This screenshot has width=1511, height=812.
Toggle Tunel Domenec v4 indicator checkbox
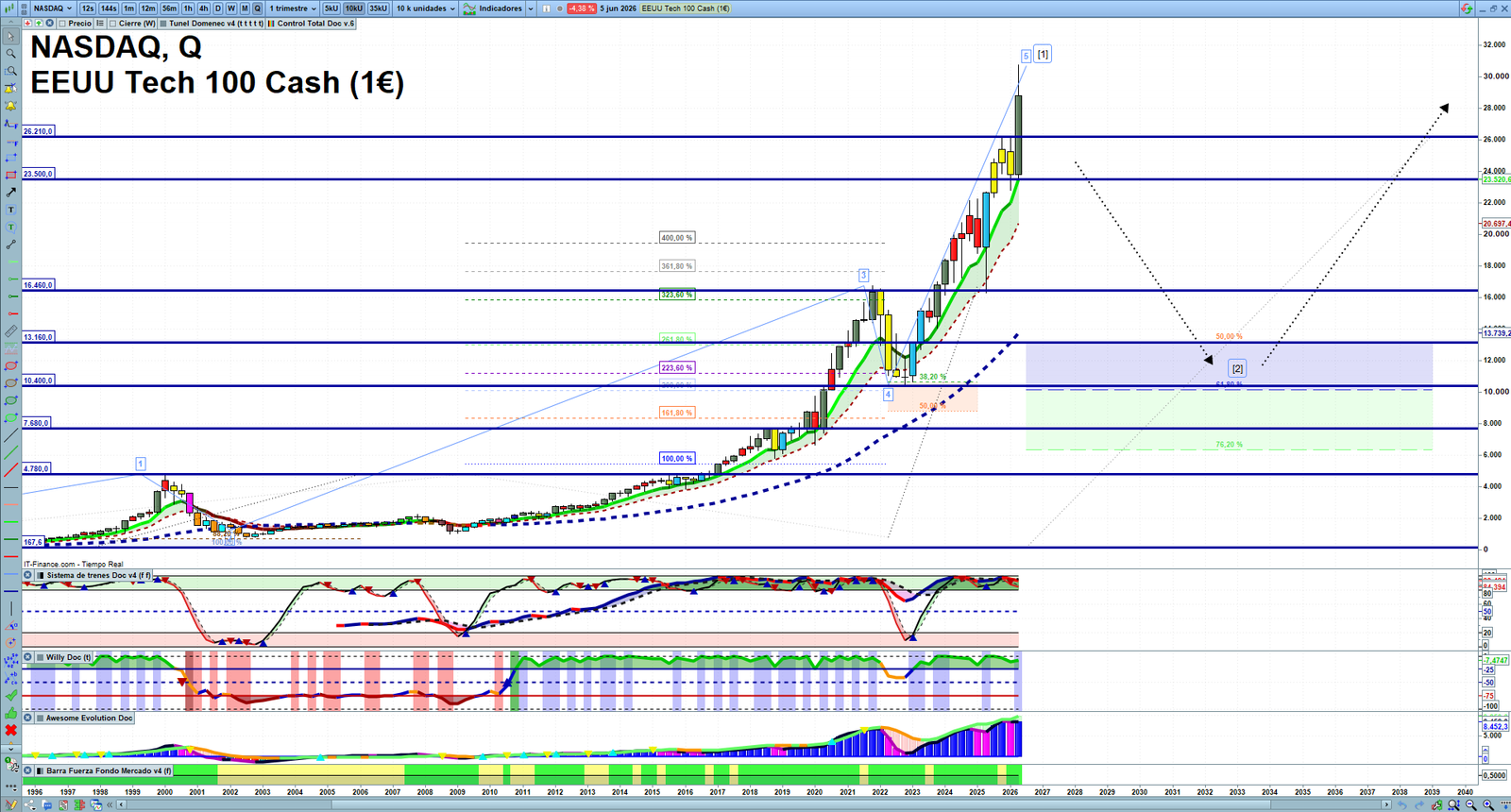coord(162,24)
